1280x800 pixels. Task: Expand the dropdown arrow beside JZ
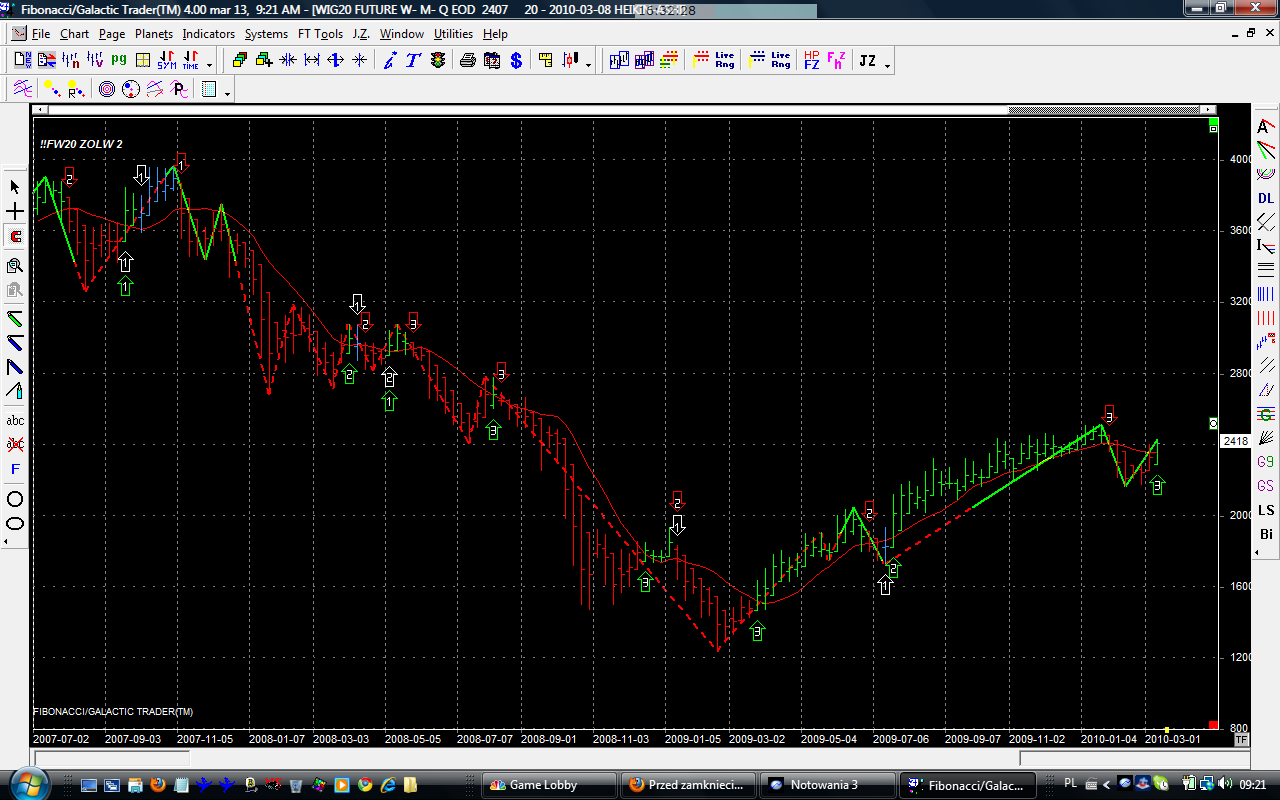click(x=887, y=66)
